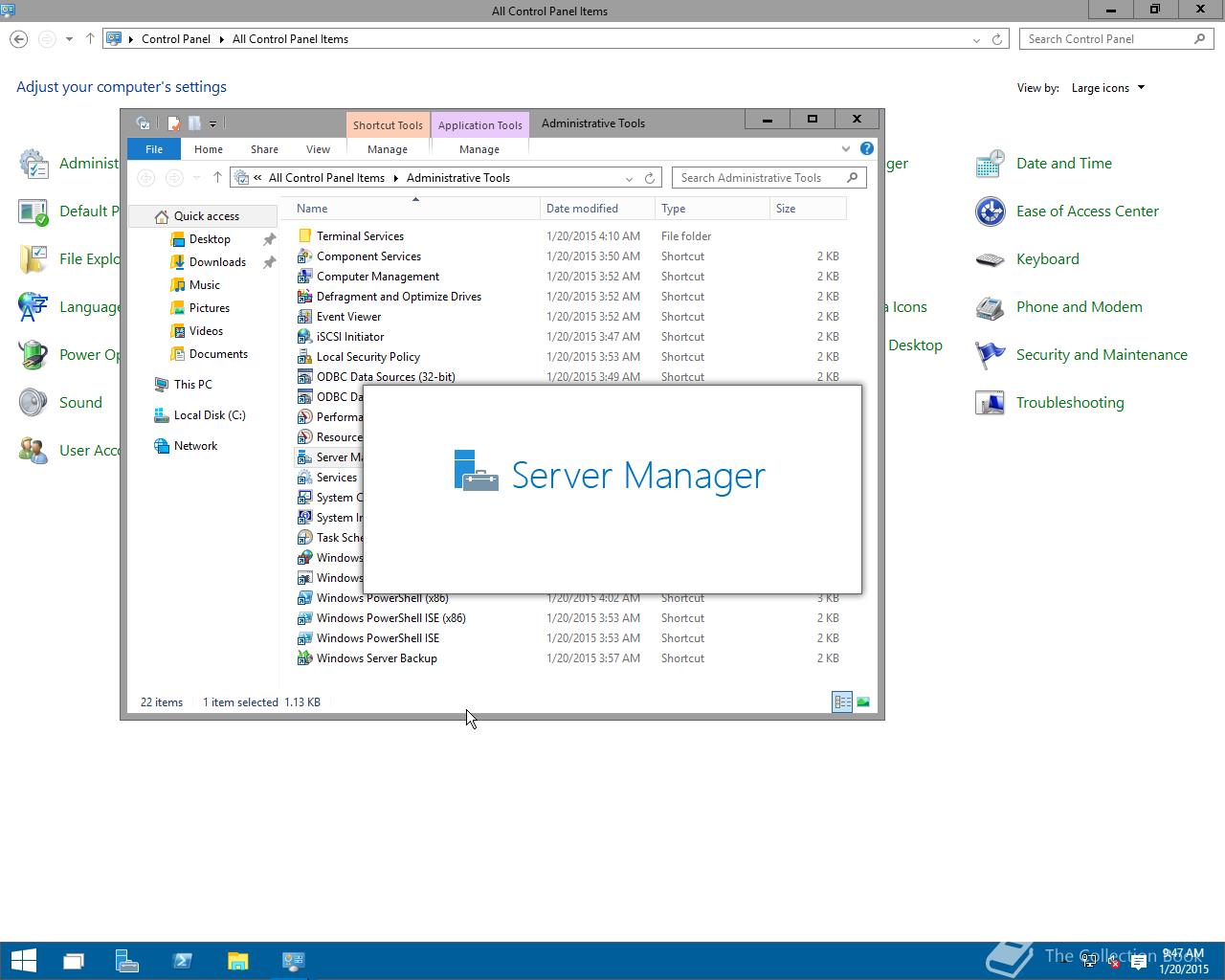Click the clock showing 1/20/2015
Image resolution: width=1225 pixels, height=980 pixels.
(x=1184, y=961)
